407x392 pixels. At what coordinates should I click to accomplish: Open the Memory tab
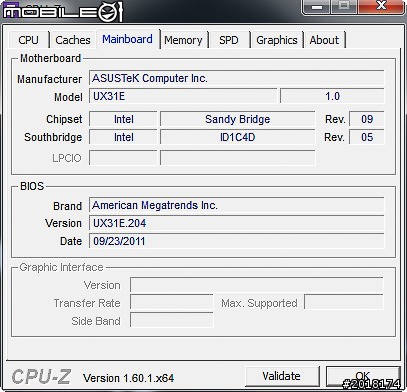pyautogui.click(x=183, y=40)
